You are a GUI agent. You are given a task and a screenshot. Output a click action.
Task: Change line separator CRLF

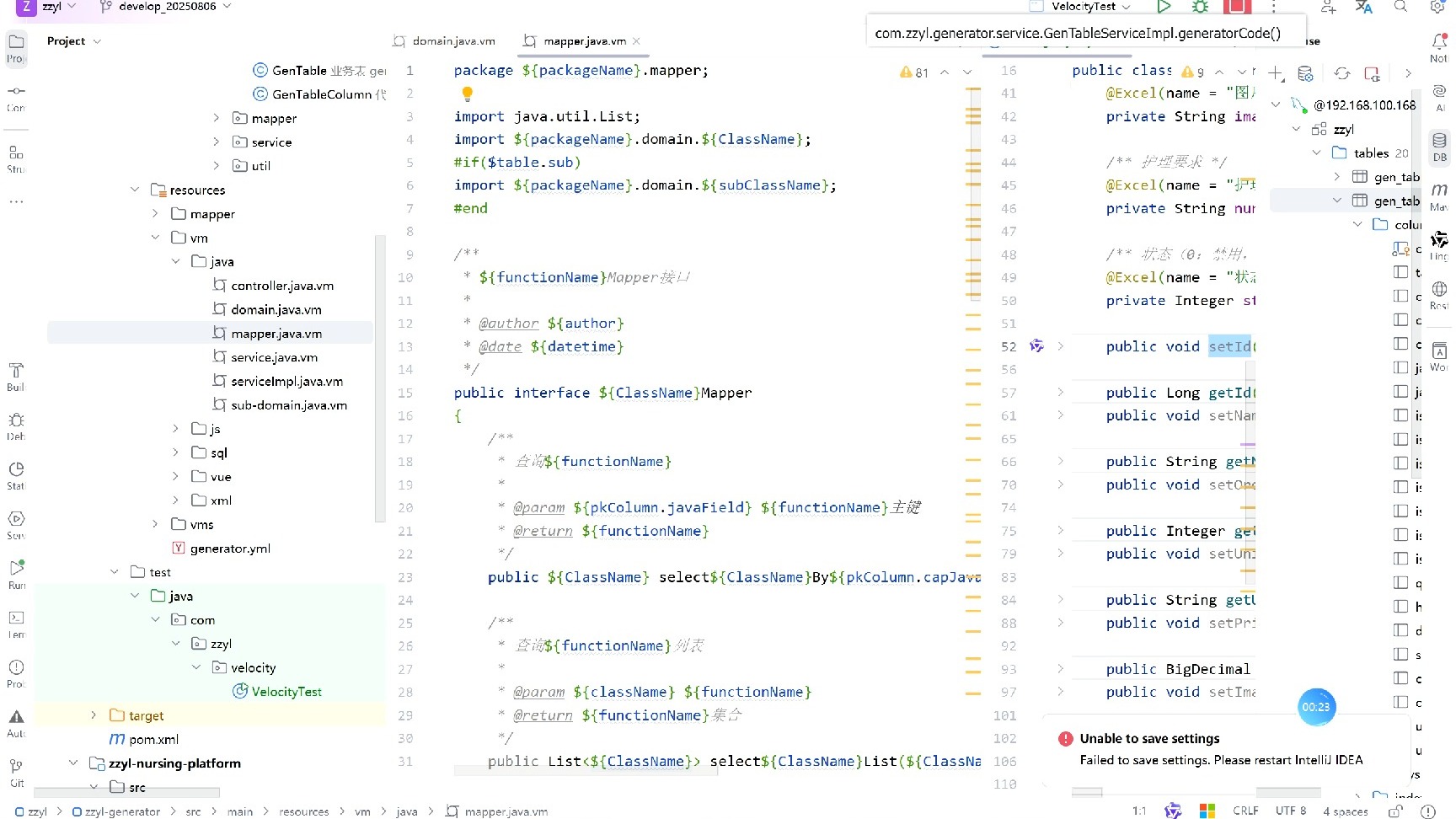1245,811
